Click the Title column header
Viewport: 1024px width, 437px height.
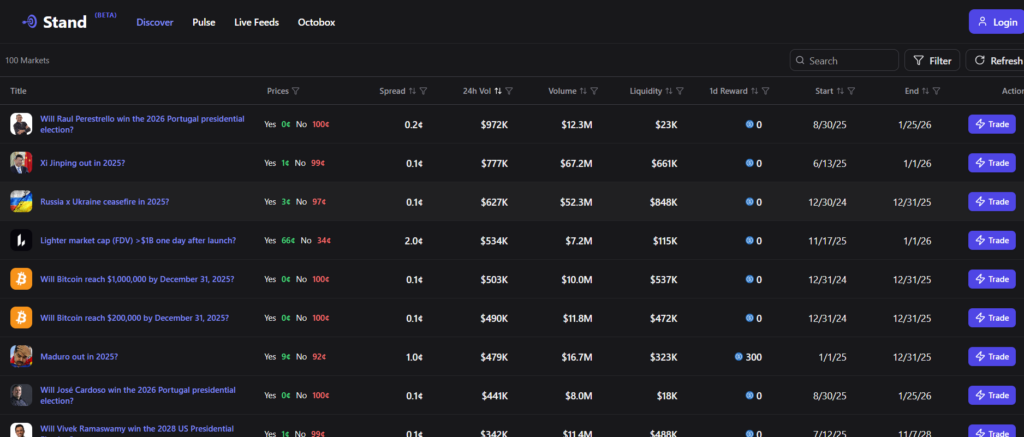click(x=18, y=91)
